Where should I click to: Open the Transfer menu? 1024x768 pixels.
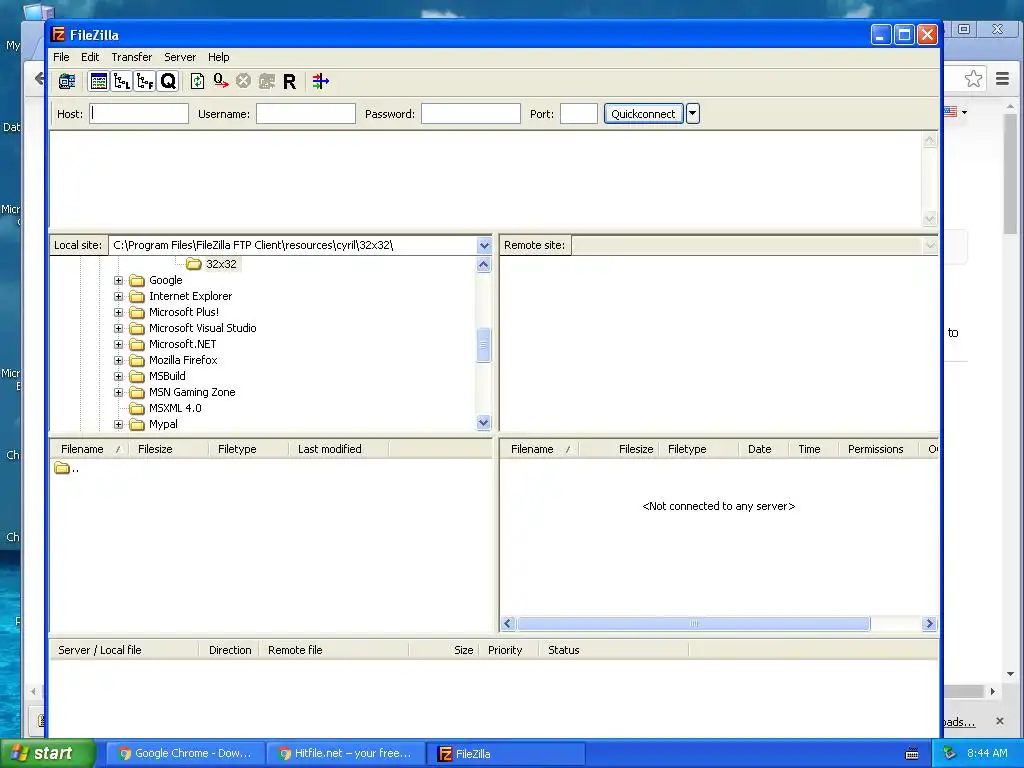[131, 57]
